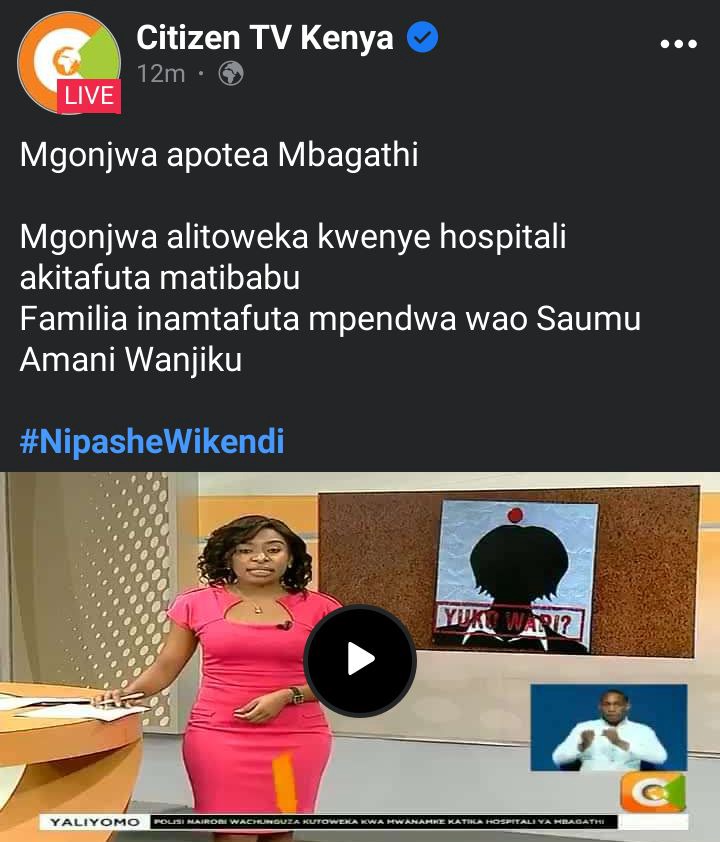Click the Saumu Amani Wanjiku caption line

click(x=330, y=339)
